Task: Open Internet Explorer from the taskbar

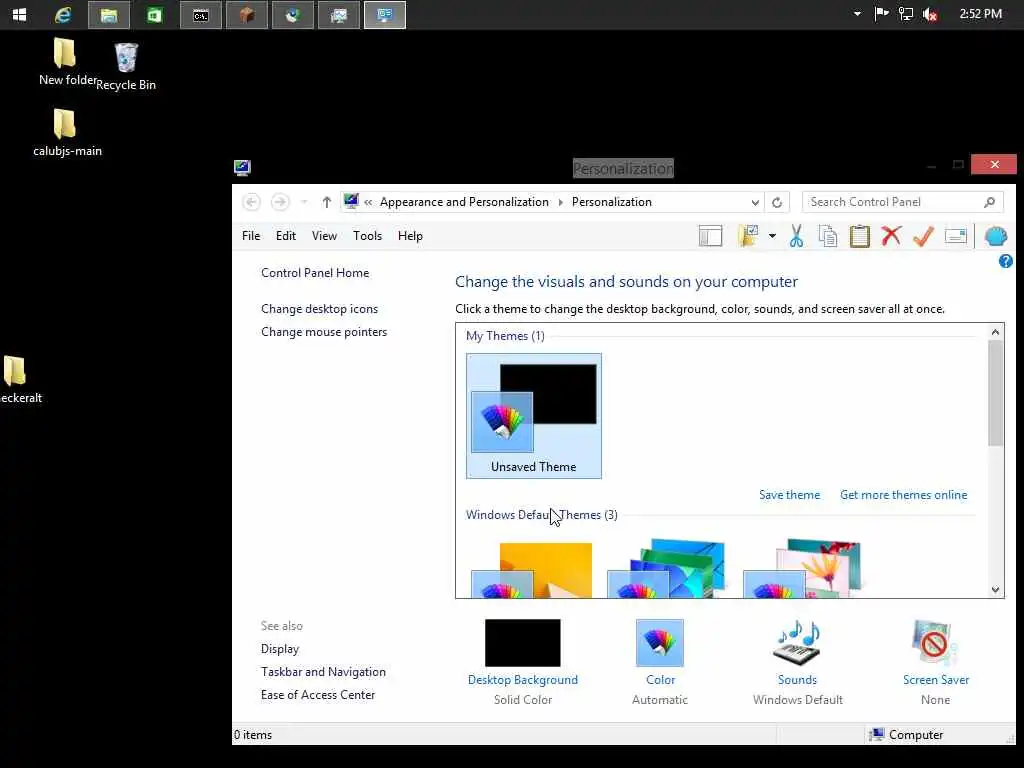Action: [x=63, y=14]
